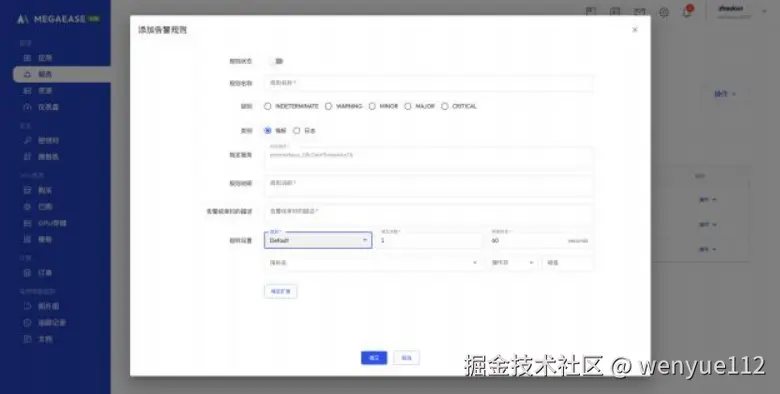
Task: Select the MINOR level radio button
Action: [372, 106]
